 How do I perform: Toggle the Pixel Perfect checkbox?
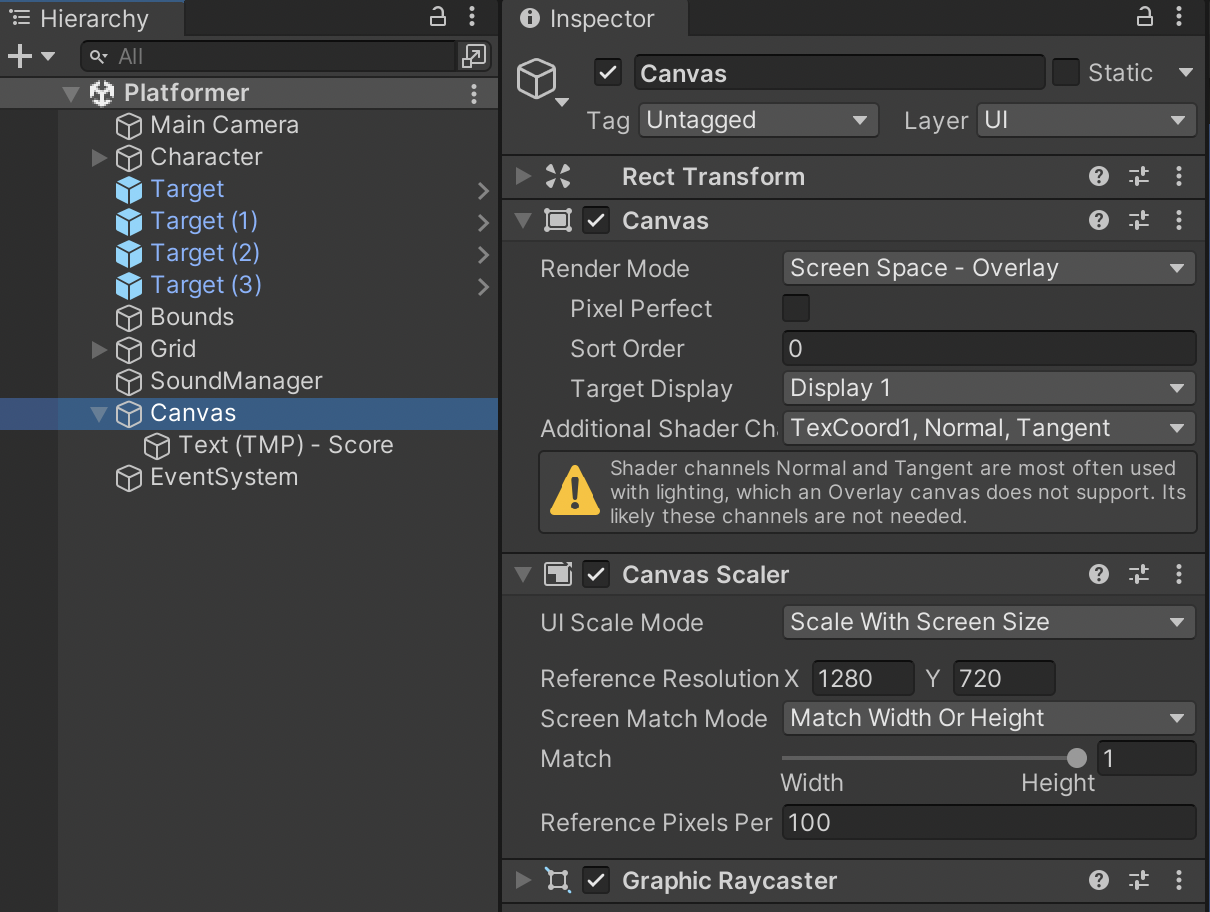click(x=796, y=308)
